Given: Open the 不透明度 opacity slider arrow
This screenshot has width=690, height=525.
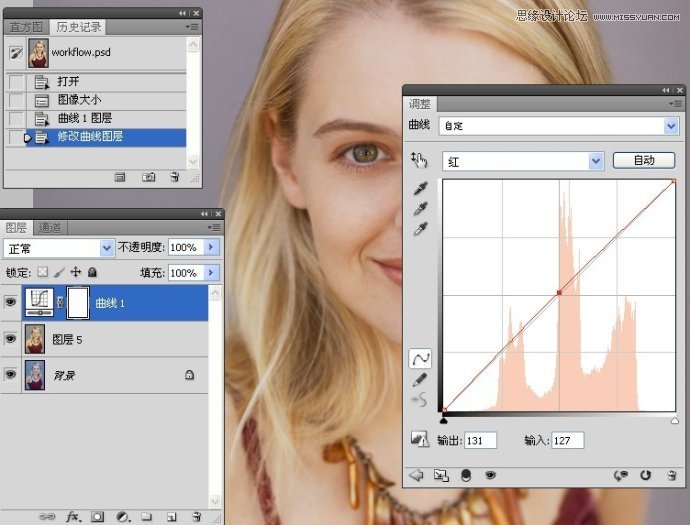Looking at the screenshot, I should pos(211,247).
